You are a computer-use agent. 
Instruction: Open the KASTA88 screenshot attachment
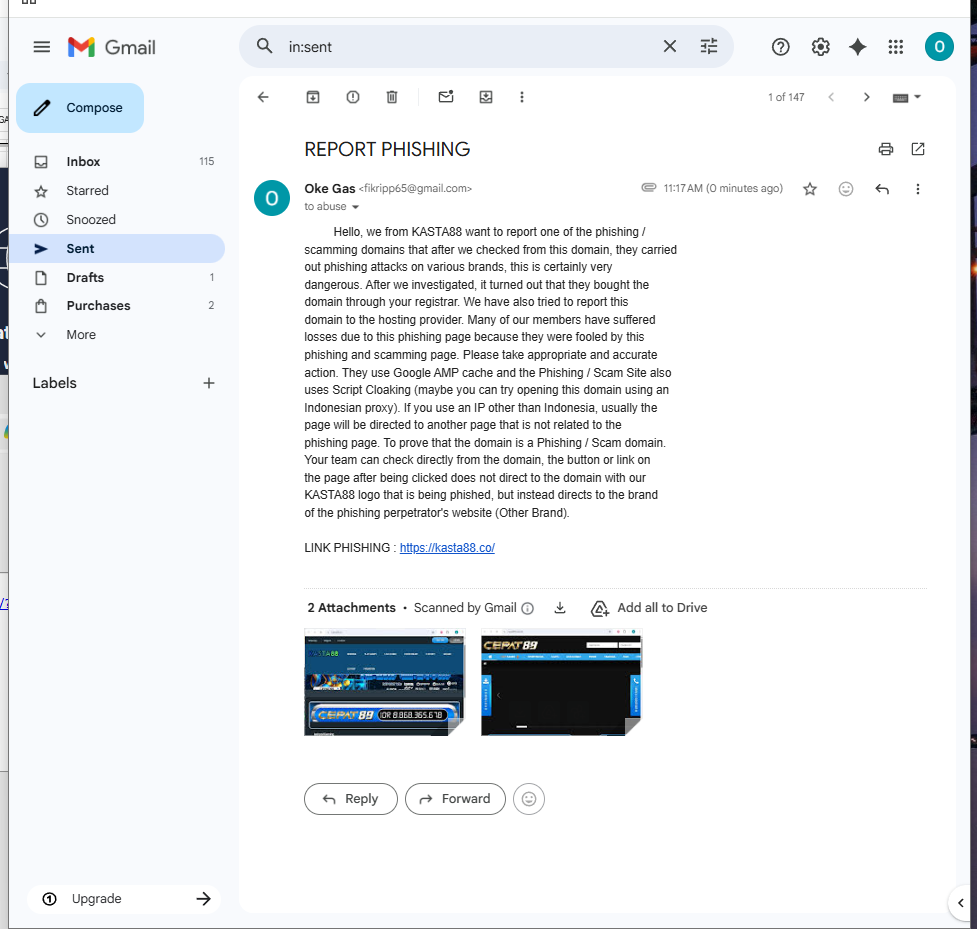(384, 682)
